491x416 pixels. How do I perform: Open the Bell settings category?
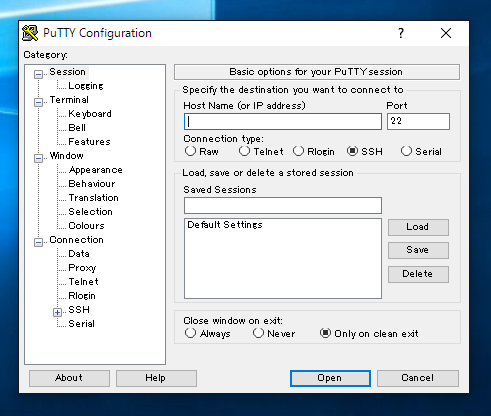77,128
